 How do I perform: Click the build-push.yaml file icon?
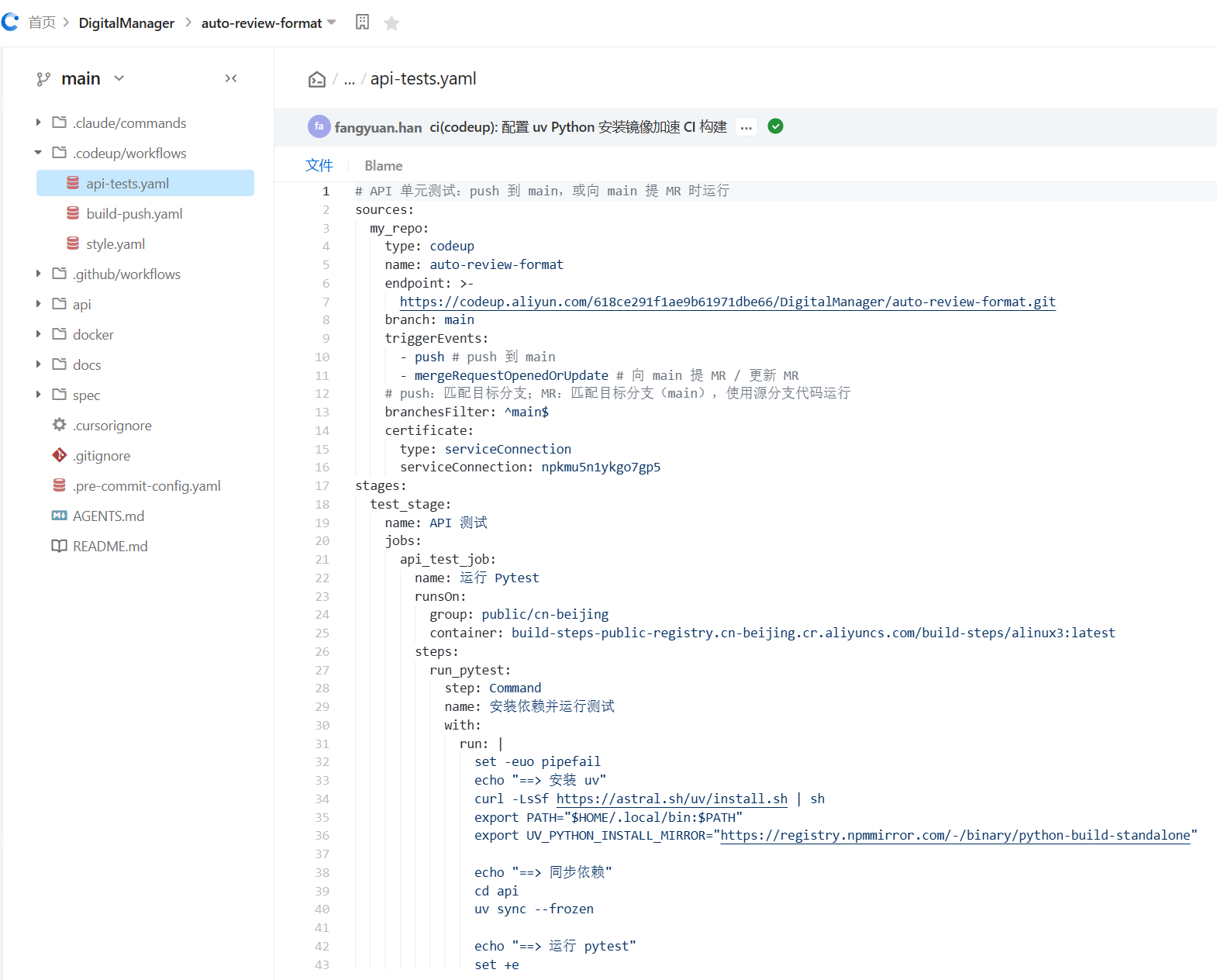(73, 213)
